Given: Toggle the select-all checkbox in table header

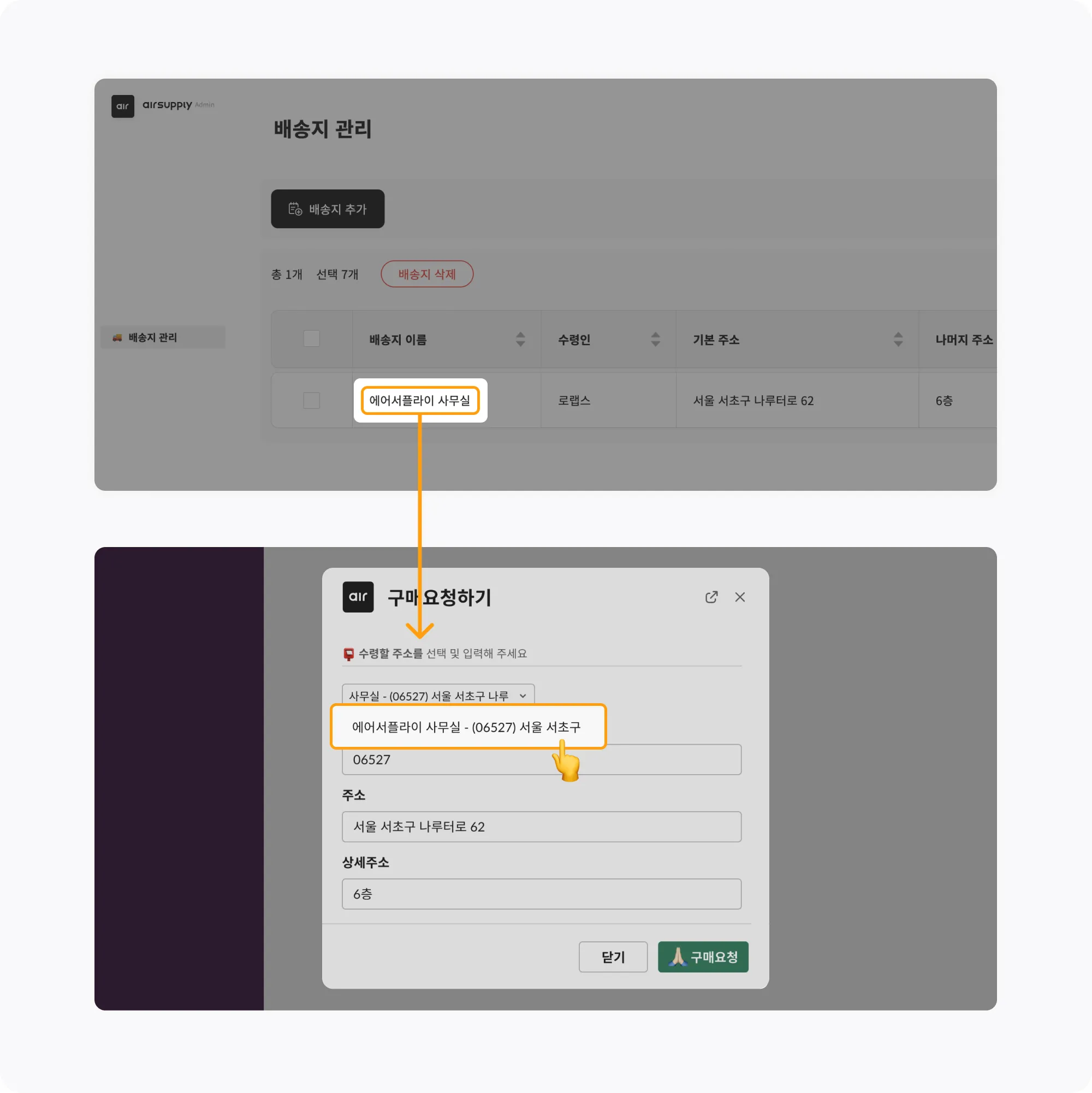Looking at the screenshot, I should click(311, 339).
